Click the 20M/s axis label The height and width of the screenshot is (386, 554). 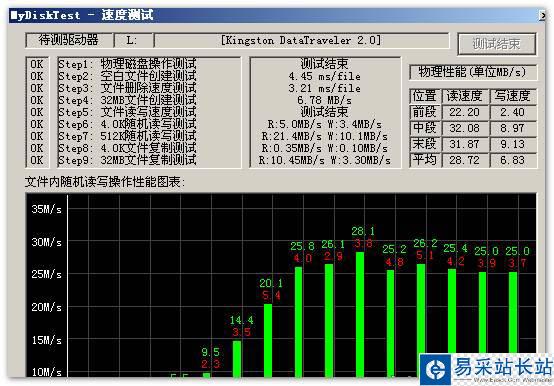(47, 307)
